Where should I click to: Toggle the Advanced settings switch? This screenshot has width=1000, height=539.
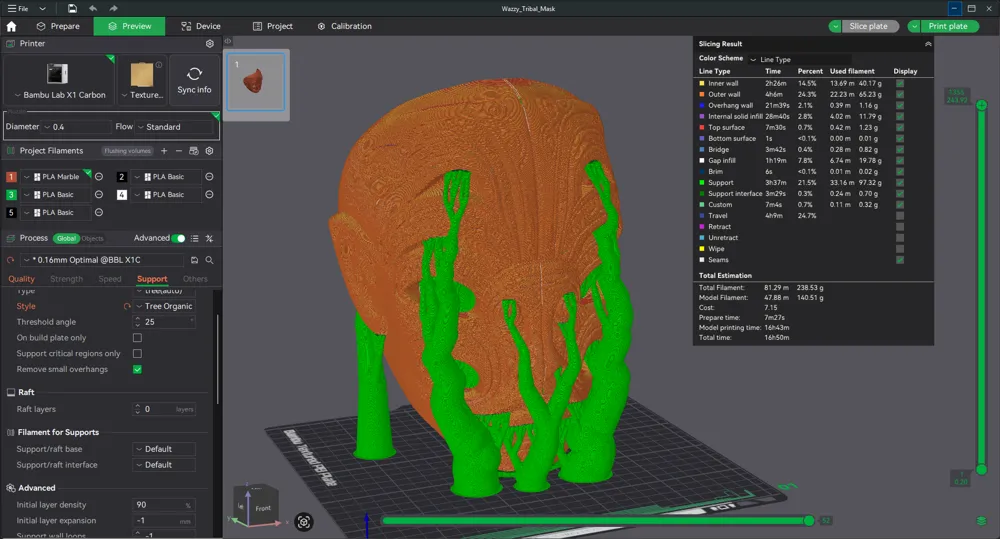179,238
